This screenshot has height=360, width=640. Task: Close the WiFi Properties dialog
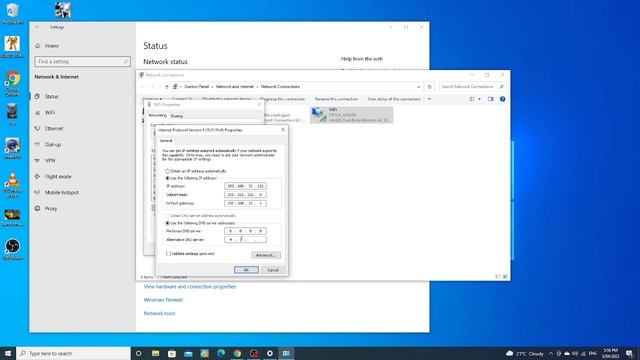[259, 104]
